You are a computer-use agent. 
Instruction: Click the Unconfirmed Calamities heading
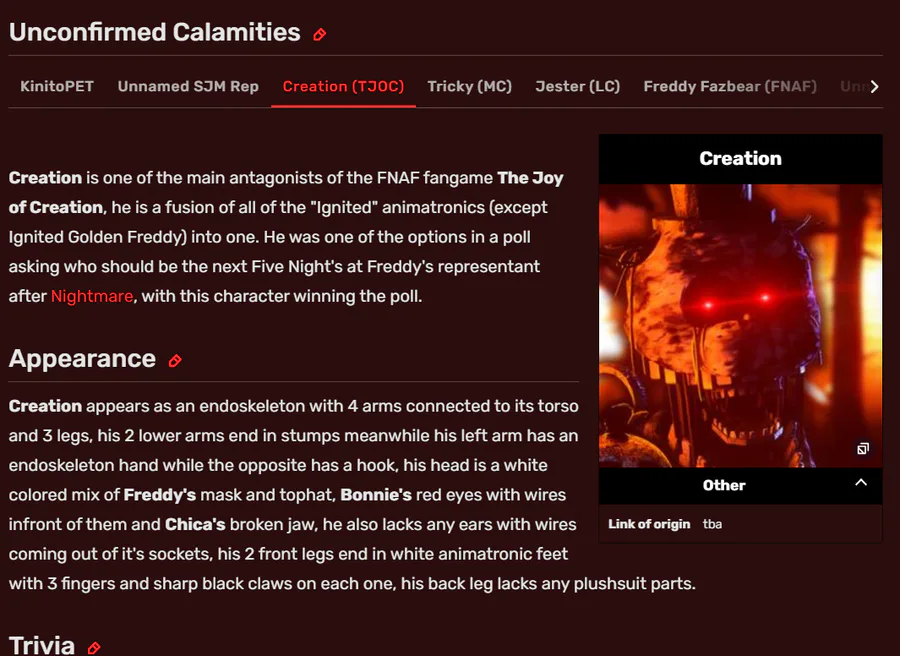coord(155,32)
